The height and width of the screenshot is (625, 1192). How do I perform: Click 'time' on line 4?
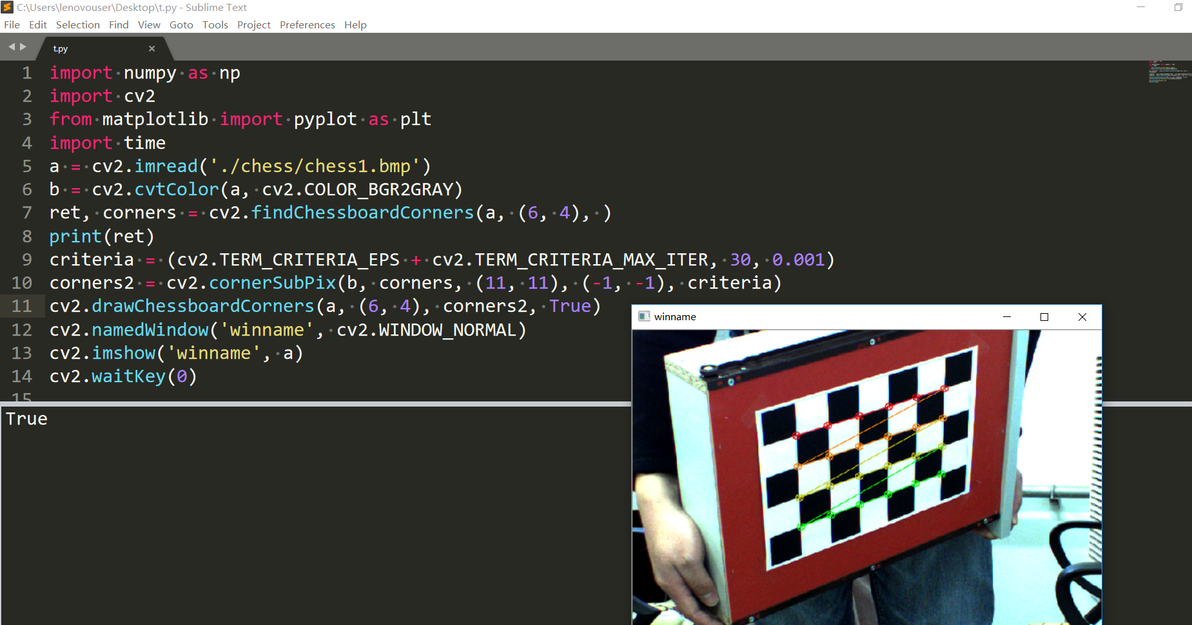pyautogui.click(x=144, y=143)
